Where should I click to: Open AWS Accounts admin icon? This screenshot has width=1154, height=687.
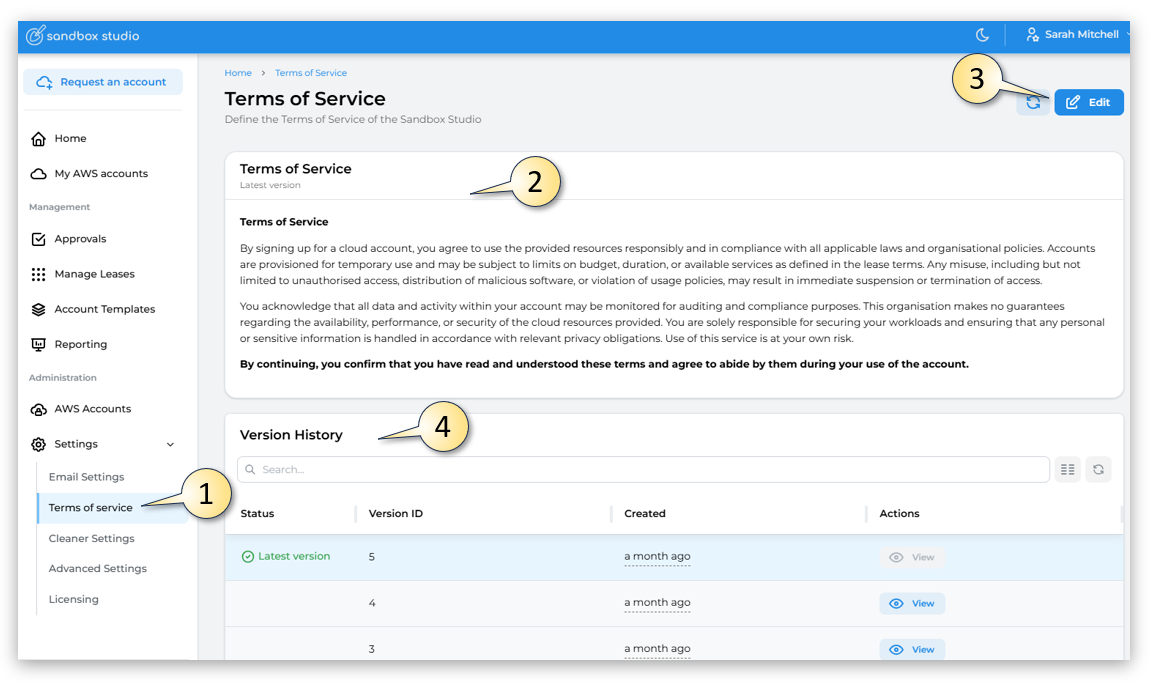[x=39, y=410]
